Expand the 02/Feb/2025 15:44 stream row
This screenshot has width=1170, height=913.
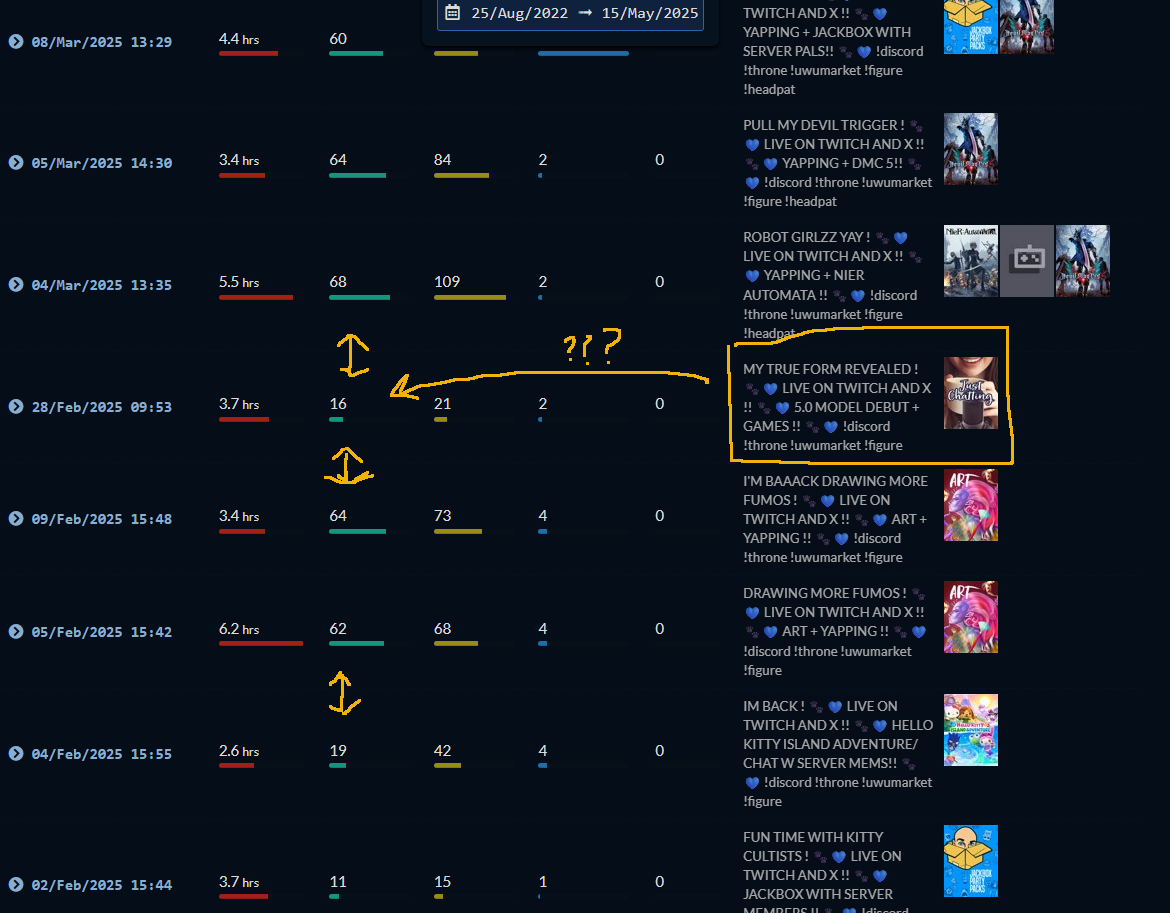tap(16, 885)
